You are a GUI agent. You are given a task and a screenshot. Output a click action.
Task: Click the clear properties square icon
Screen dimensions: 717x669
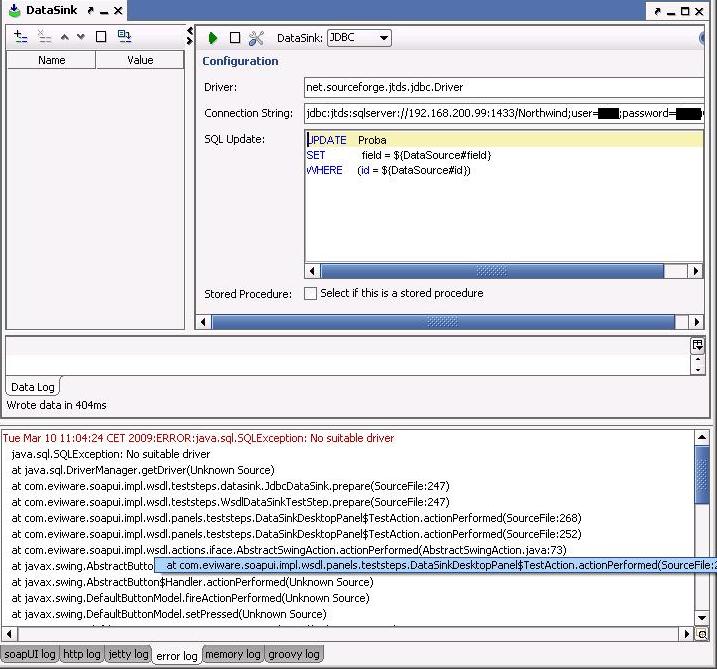coord(101,36)
